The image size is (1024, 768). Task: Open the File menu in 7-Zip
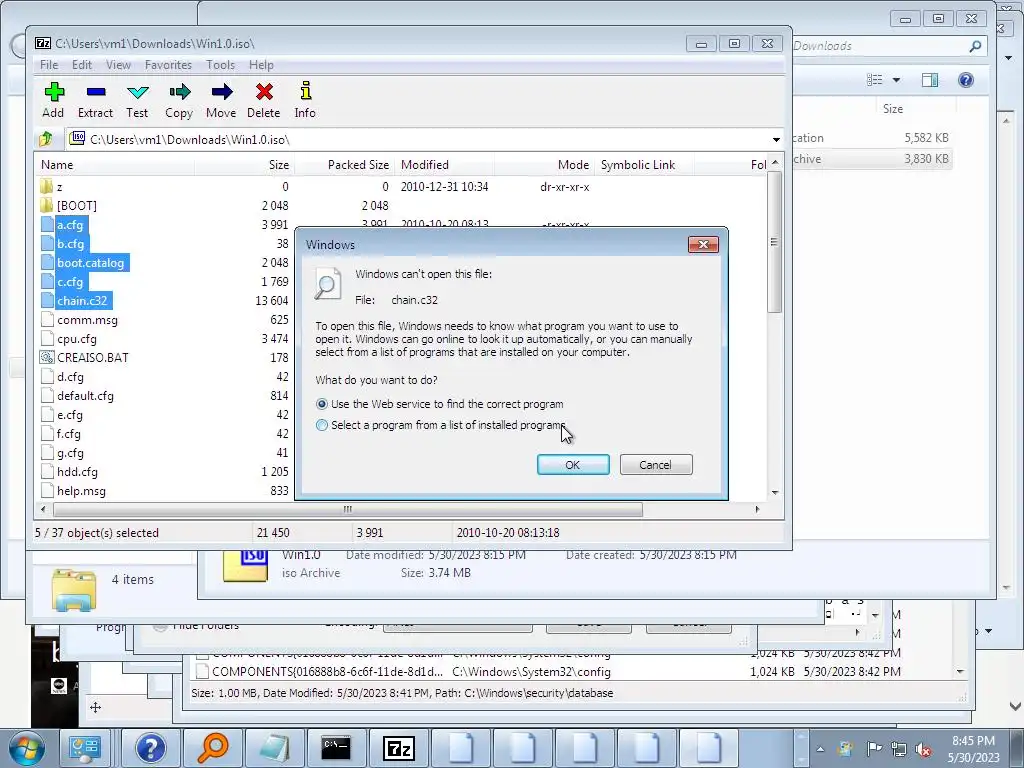coord(49,65)
